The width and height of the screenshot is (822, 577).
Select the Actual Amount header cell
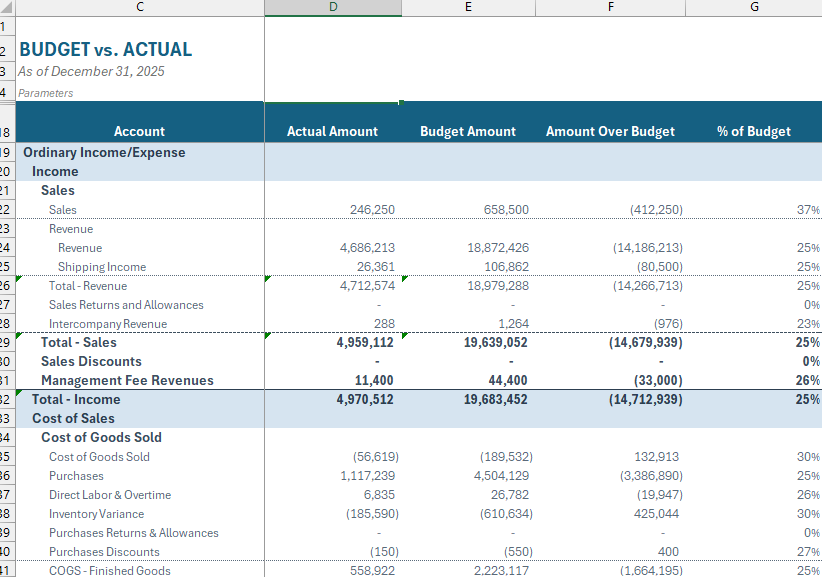(333, 131)
